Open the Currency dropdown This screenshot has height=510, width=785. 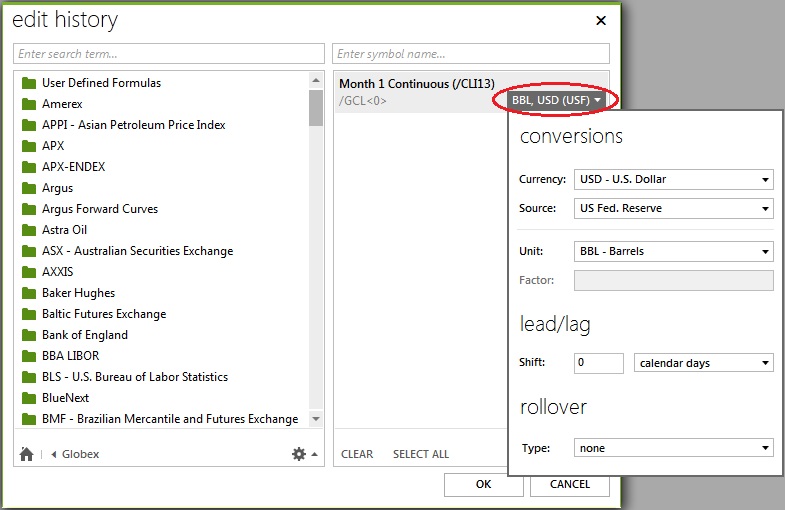pyautogui.click(x=673, y=180)
